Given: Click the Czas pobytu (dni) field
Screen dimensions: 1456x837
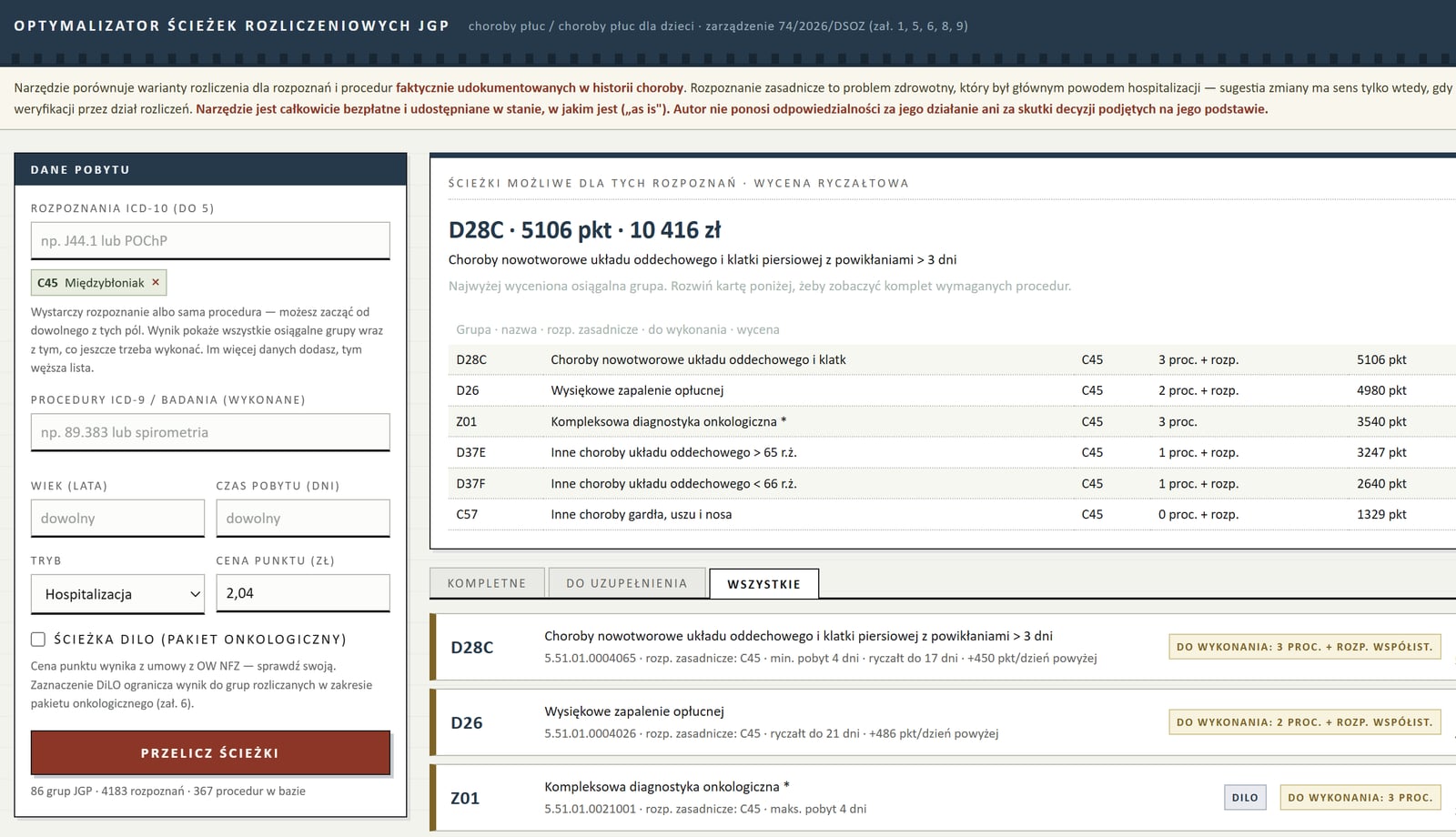Looking at the screenshot, I should 303,518.
